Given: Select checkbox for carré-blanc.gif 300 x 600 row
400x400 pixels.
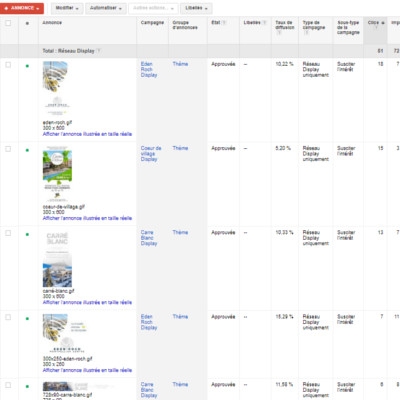Looking at the screenshot, I should click(x=8, y=233).
